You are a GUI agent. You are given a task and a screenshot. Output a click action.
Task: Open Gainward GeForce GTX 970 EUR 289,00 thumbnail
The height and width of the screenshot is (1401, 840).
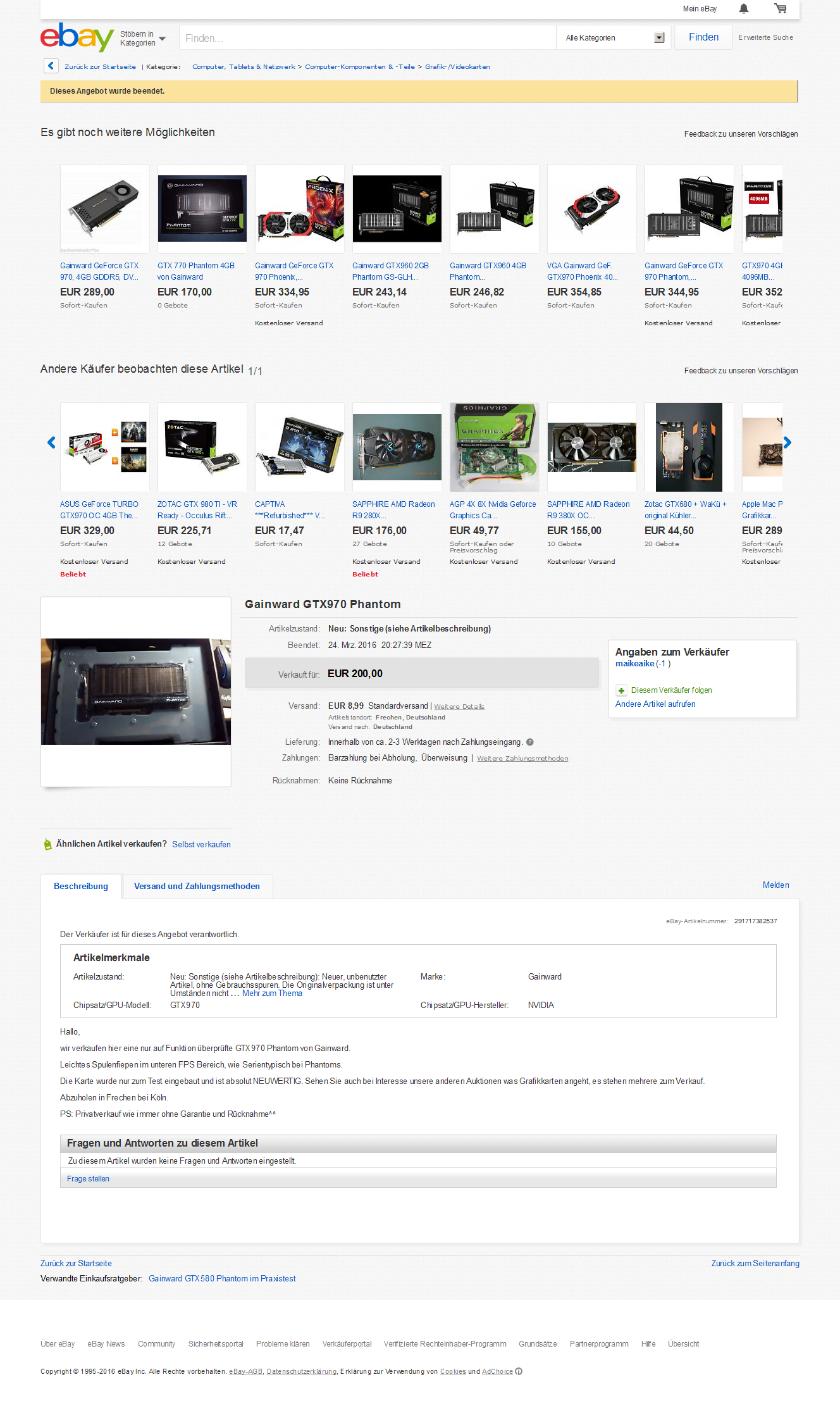105,209
